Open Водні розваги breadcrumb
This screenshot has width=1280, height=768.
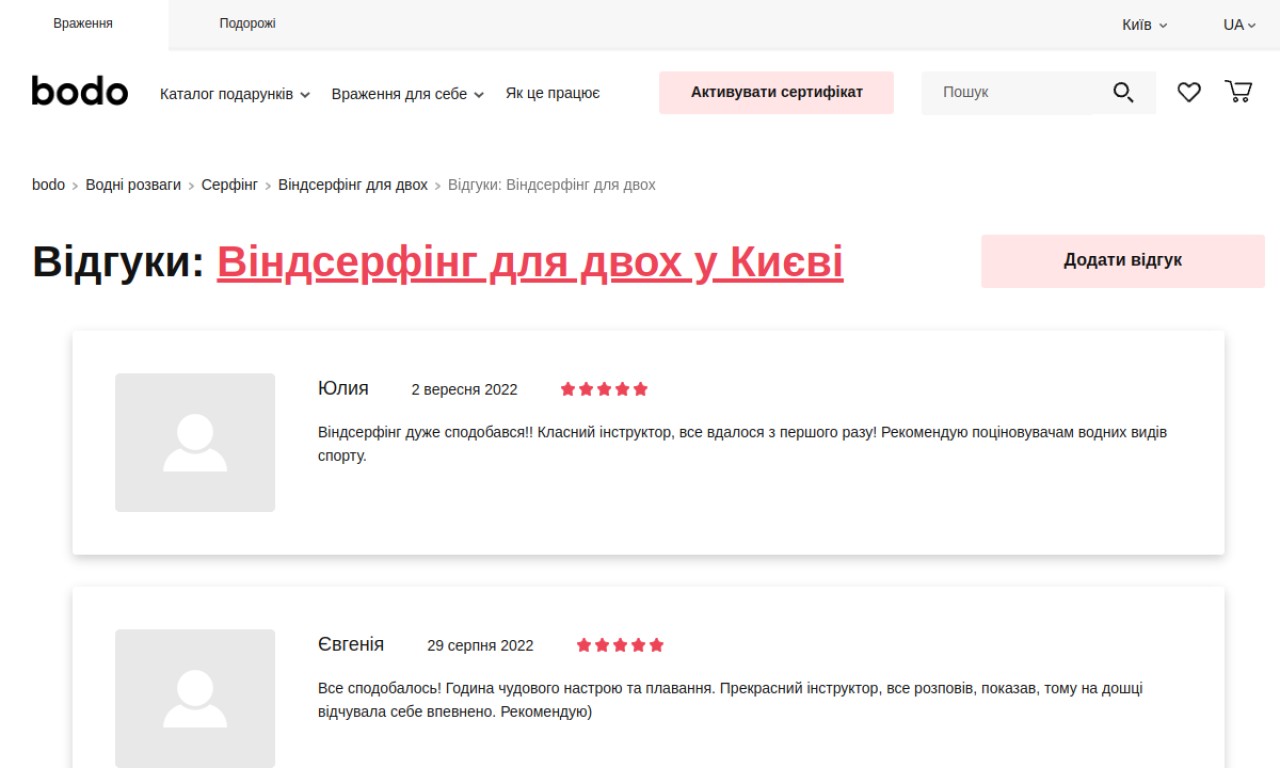(x=133, y=185)
